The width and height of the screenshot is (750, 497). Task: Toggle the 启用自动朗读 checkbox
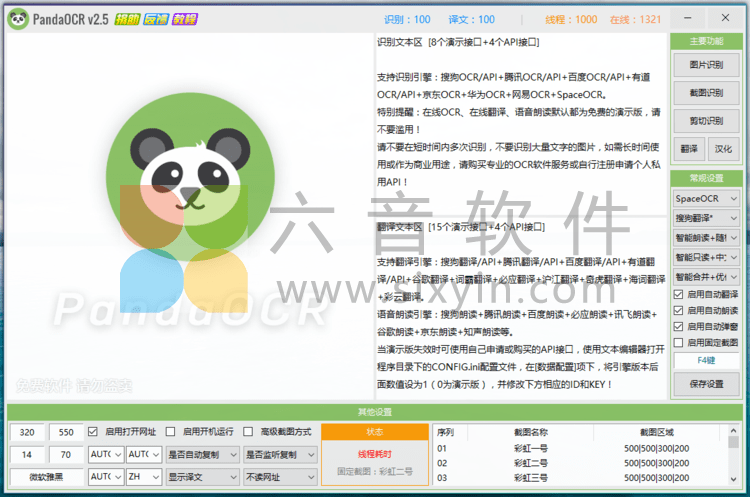[678, 310]
